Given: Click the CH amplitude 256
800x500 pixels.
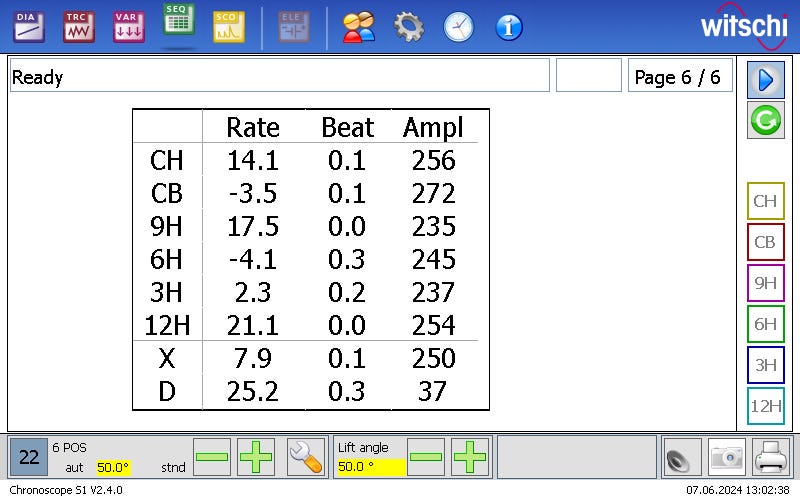Looking at the screenshot, I should (433, 160).
